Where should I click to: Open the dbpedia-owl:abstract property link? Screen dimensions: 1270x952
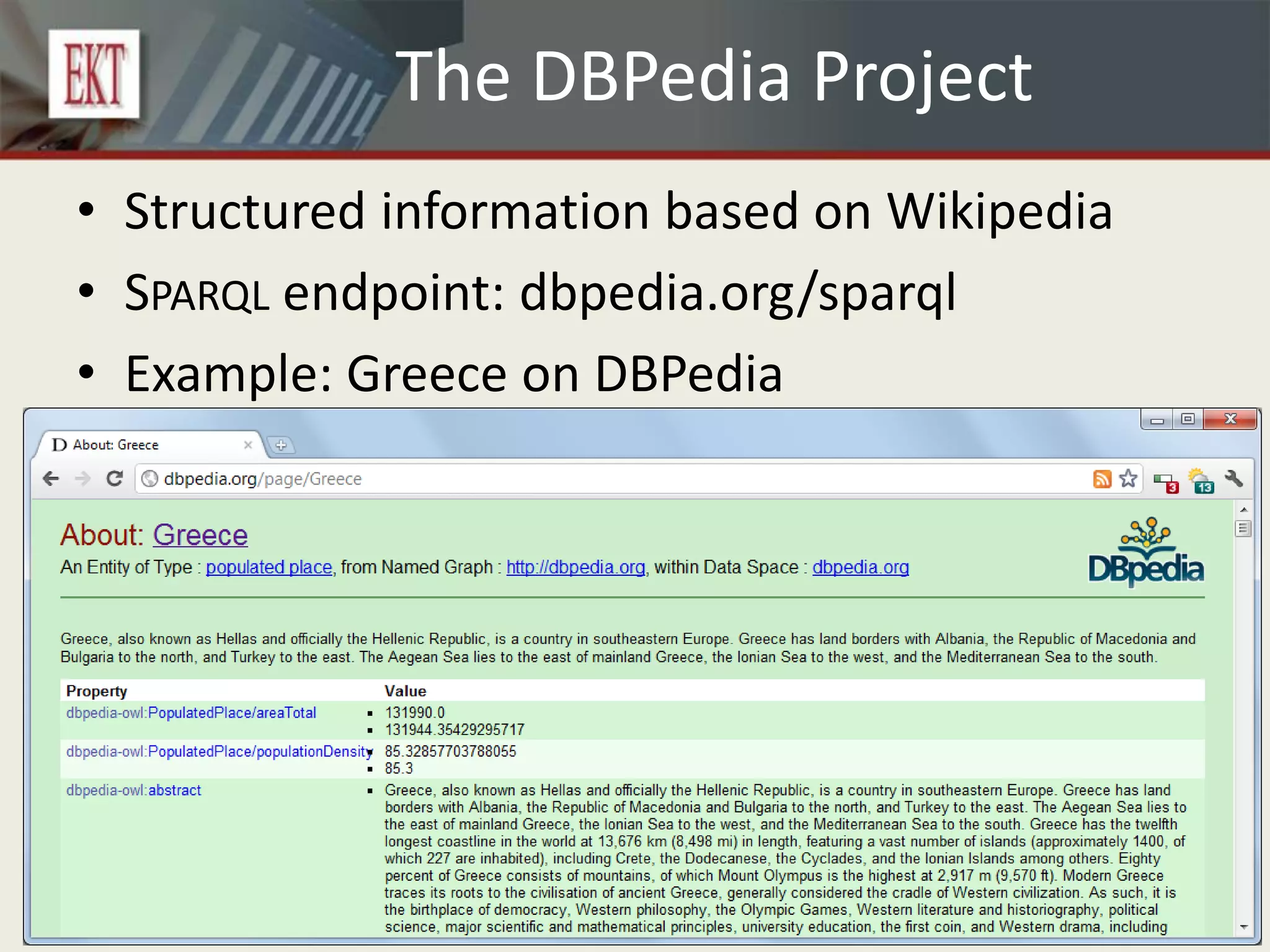[134, 790]
